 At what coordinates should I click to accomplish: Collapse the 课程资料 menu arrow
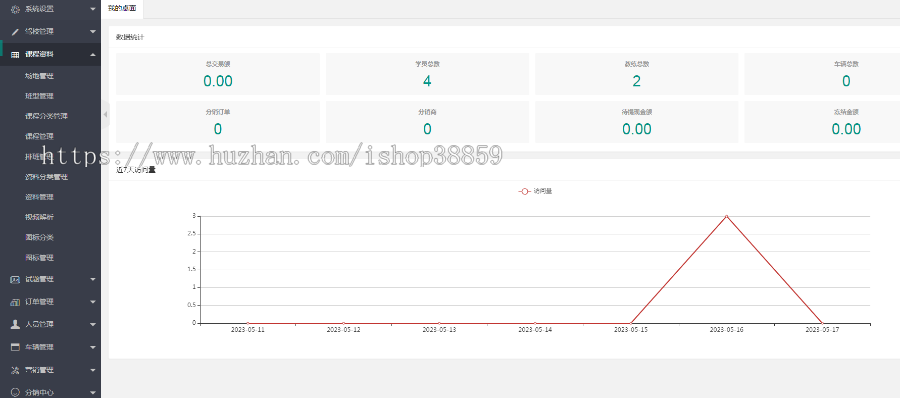(93, 55)
